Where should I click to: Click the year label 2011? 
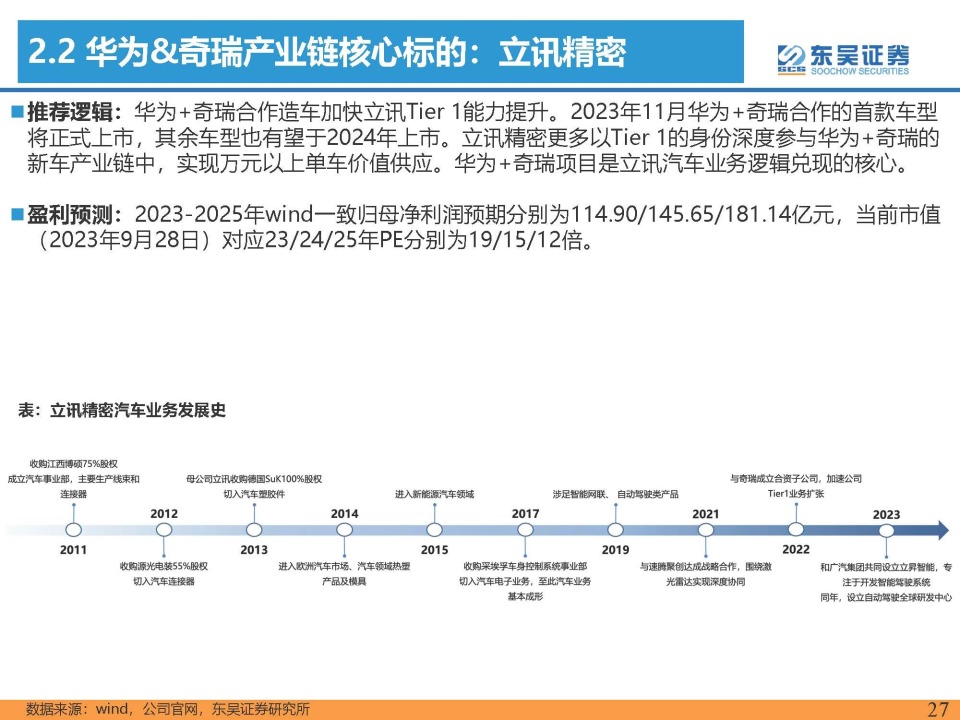click(73, 550)
